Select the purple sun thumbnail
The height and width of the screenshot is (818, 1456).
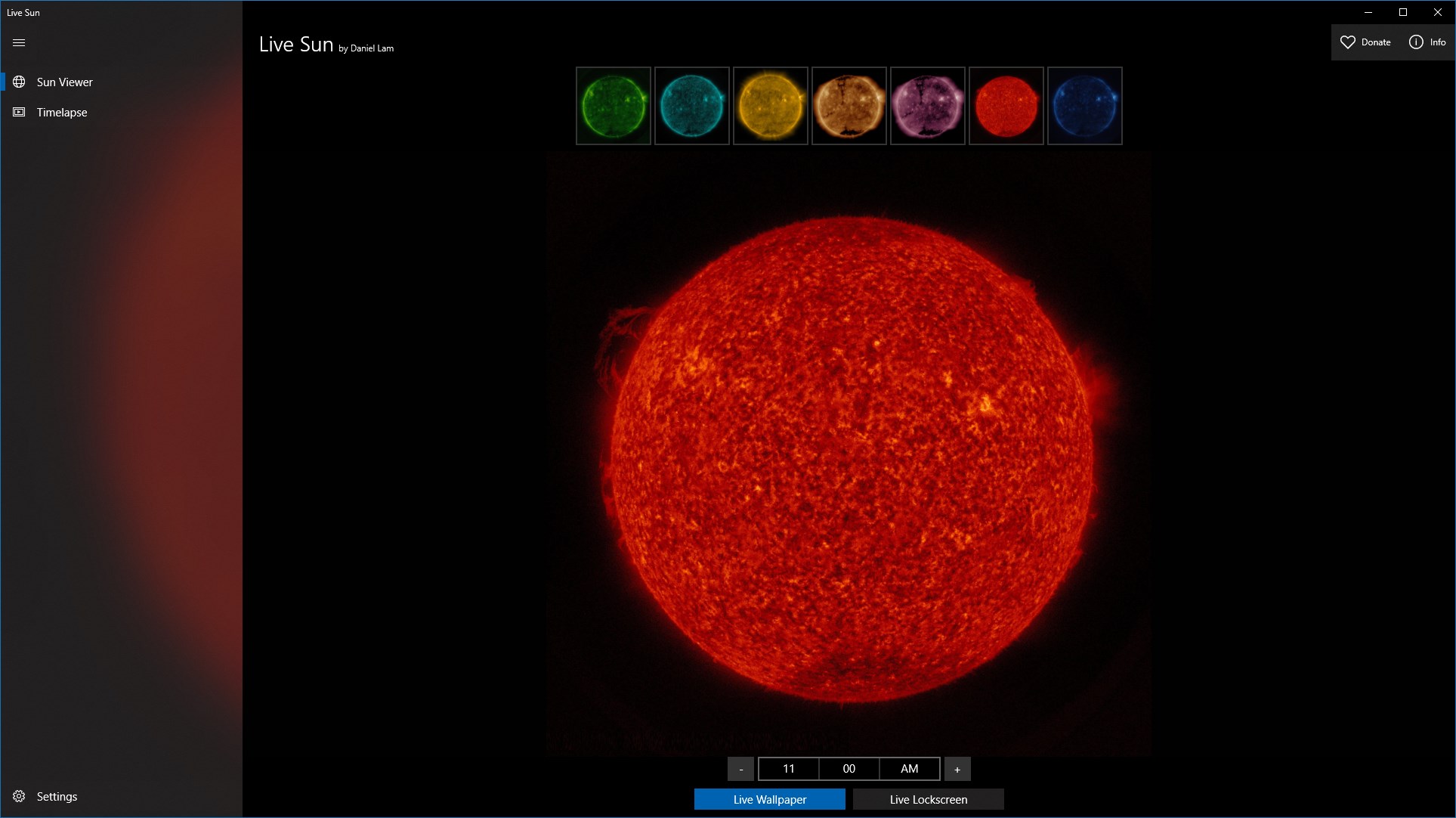(x=928, y=106)
